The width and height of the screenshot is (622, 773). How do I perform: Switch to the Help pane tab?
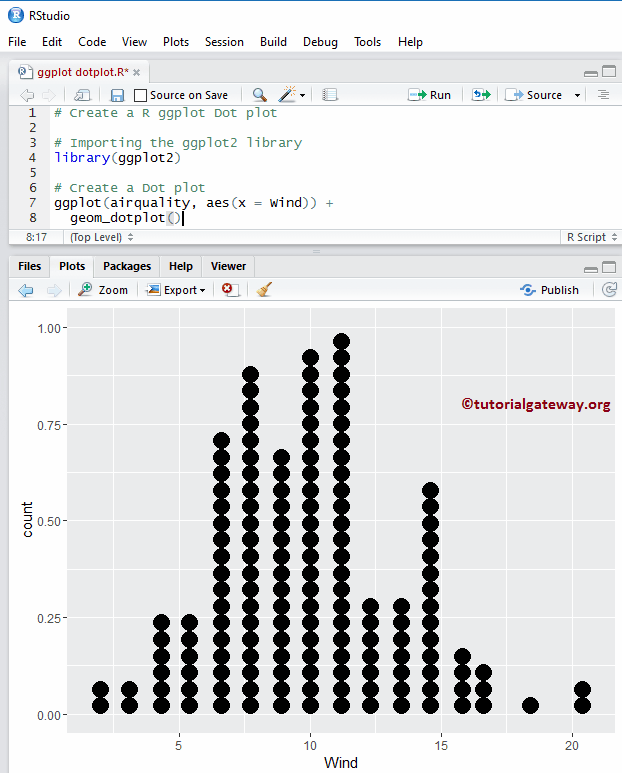181,266
